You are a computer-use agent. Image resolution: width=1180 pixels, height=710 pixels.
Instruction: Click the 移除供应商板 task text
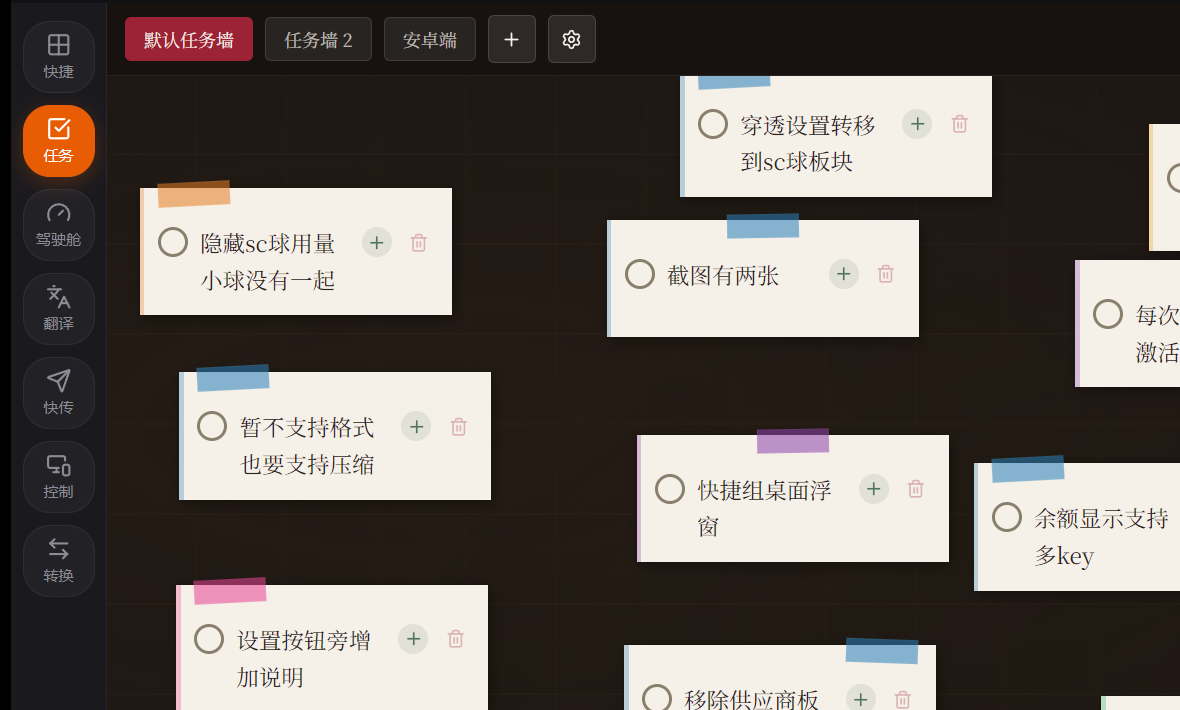751,699
